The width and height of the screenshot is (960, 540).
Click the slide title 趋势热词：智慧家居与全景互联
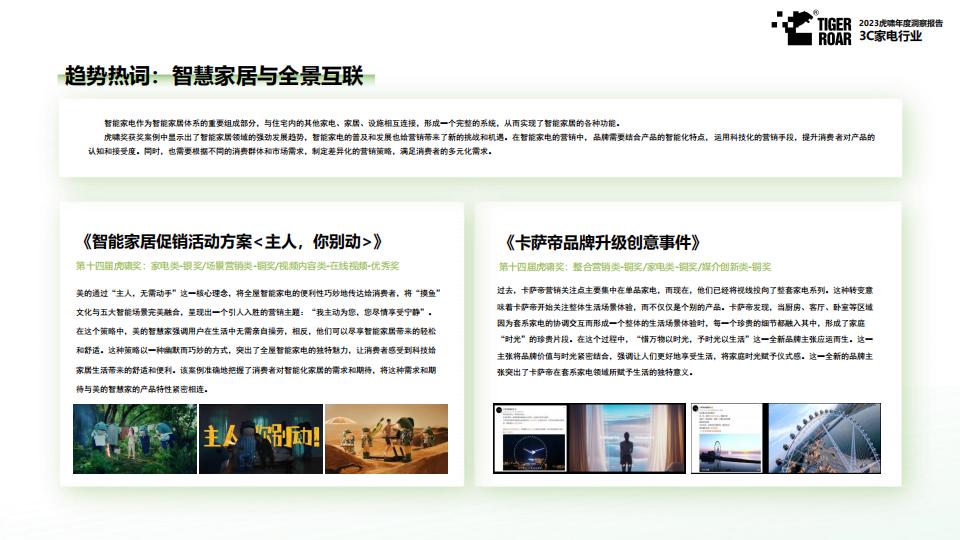(214, 76)
